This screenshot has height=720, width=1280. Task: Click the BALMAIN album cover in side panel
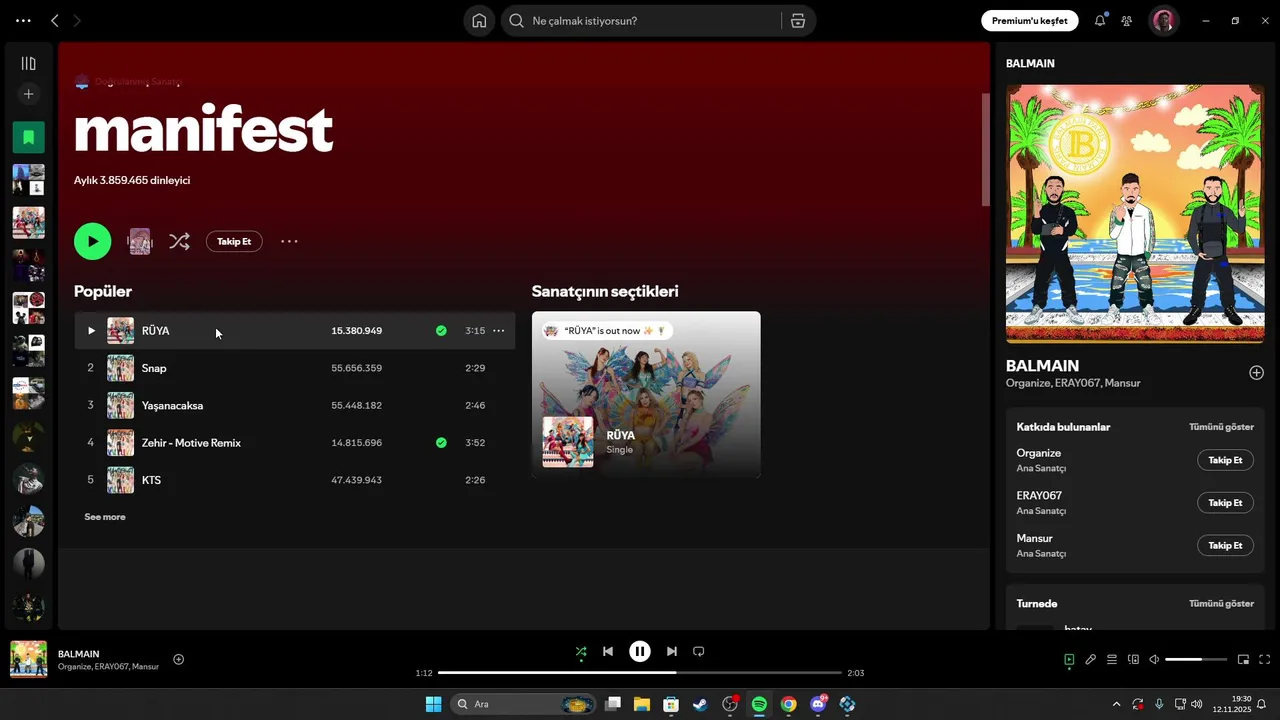tap(1135, 214)
